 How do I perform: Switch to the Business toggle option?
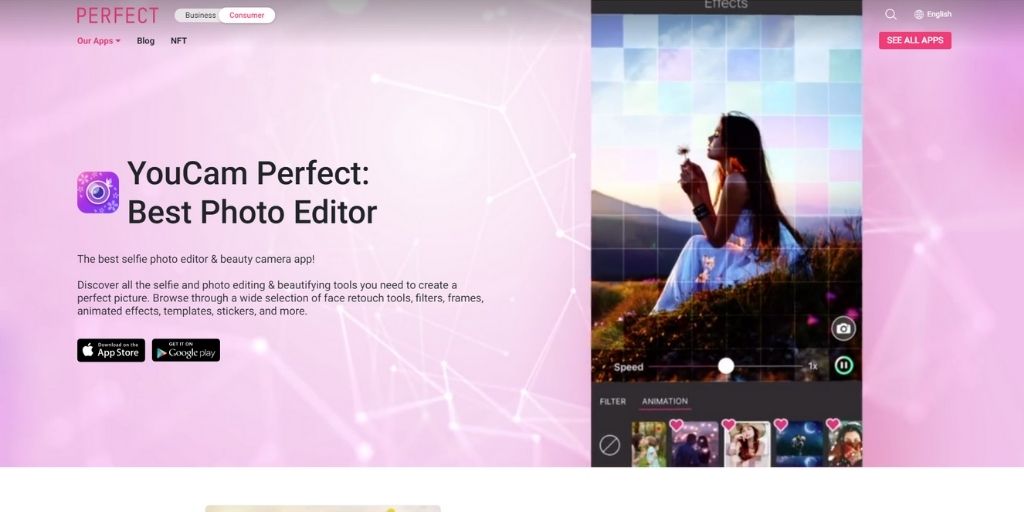(200, 15)
